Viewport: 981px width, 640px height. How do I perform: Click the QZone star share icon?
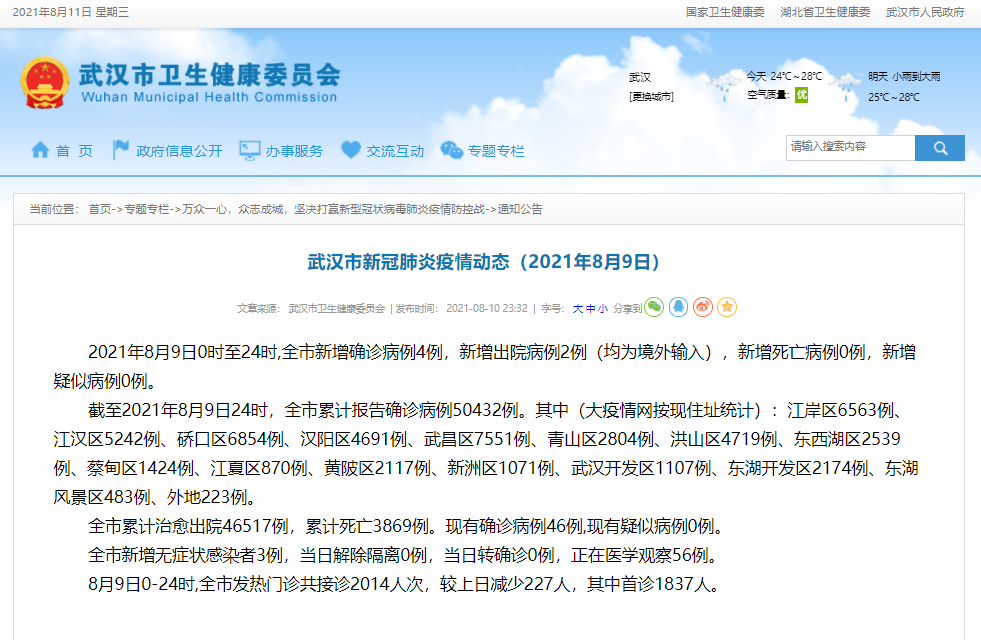click(727, 307)
